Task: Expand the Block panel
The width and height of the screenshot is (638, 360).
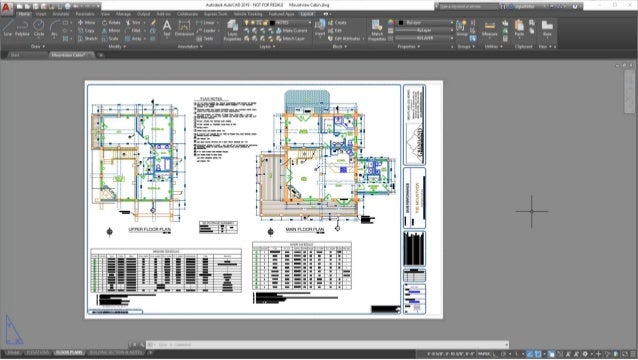Action: click(x=339, y=46)
